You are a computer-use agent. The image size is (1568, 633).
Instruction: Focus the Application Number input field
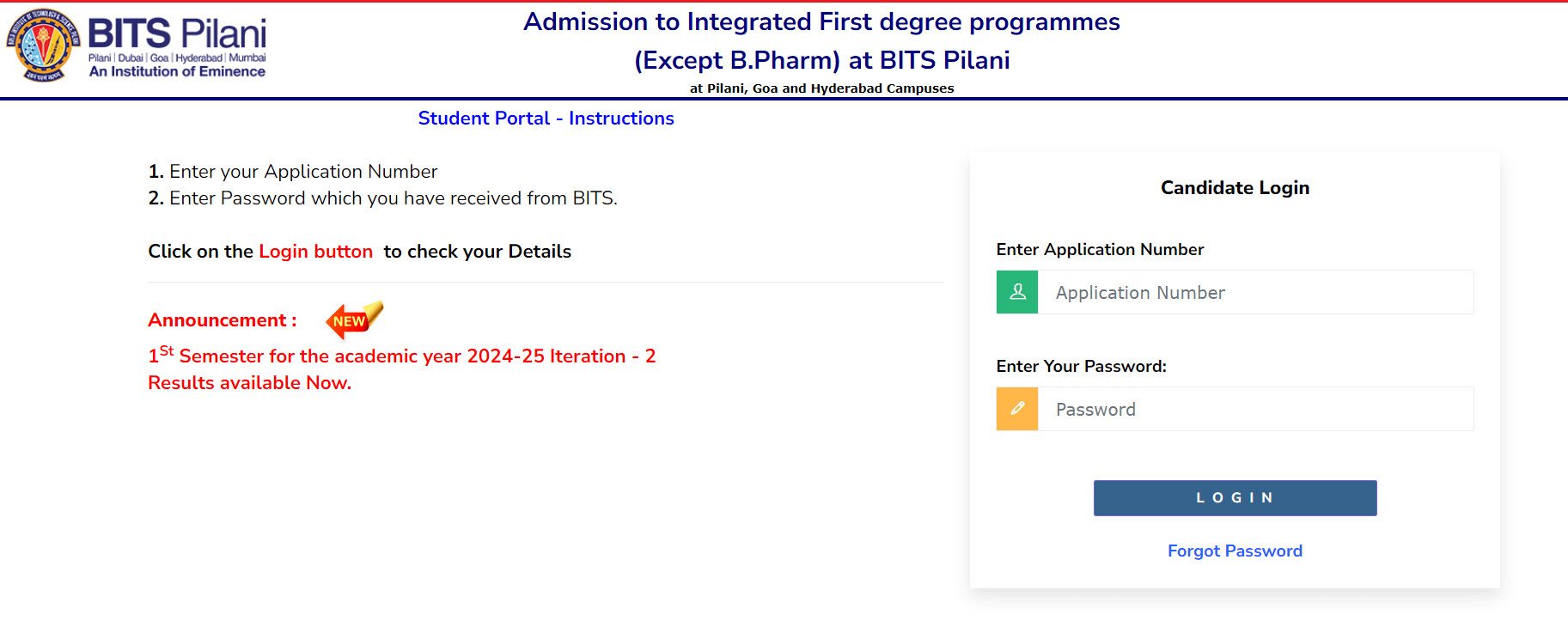1255,292
